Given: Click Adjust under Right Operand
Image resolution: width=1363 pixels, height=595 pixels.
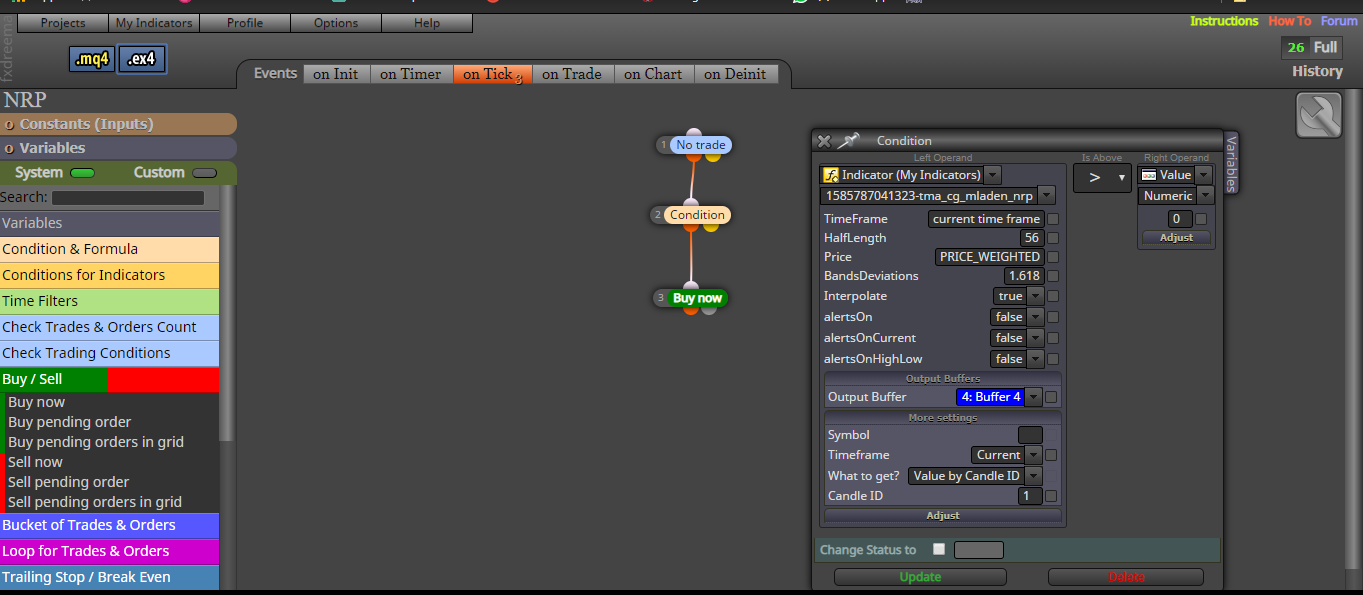Looking at the screenshot, I should (x=1176, y=238).
